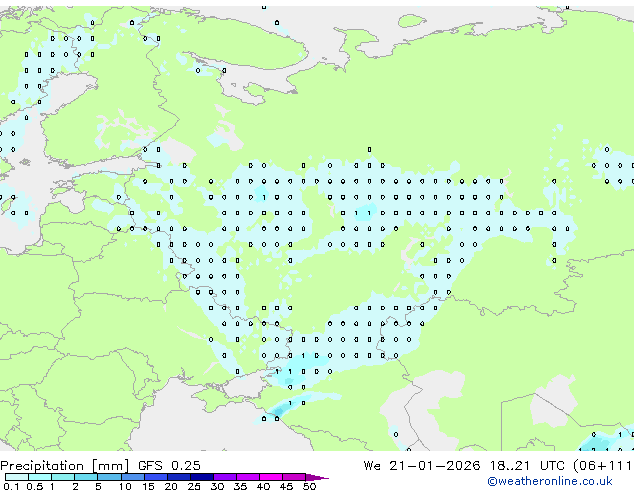Click the 45–50 mm legend color swatch
Screen dimensions: 634x490
294,477
